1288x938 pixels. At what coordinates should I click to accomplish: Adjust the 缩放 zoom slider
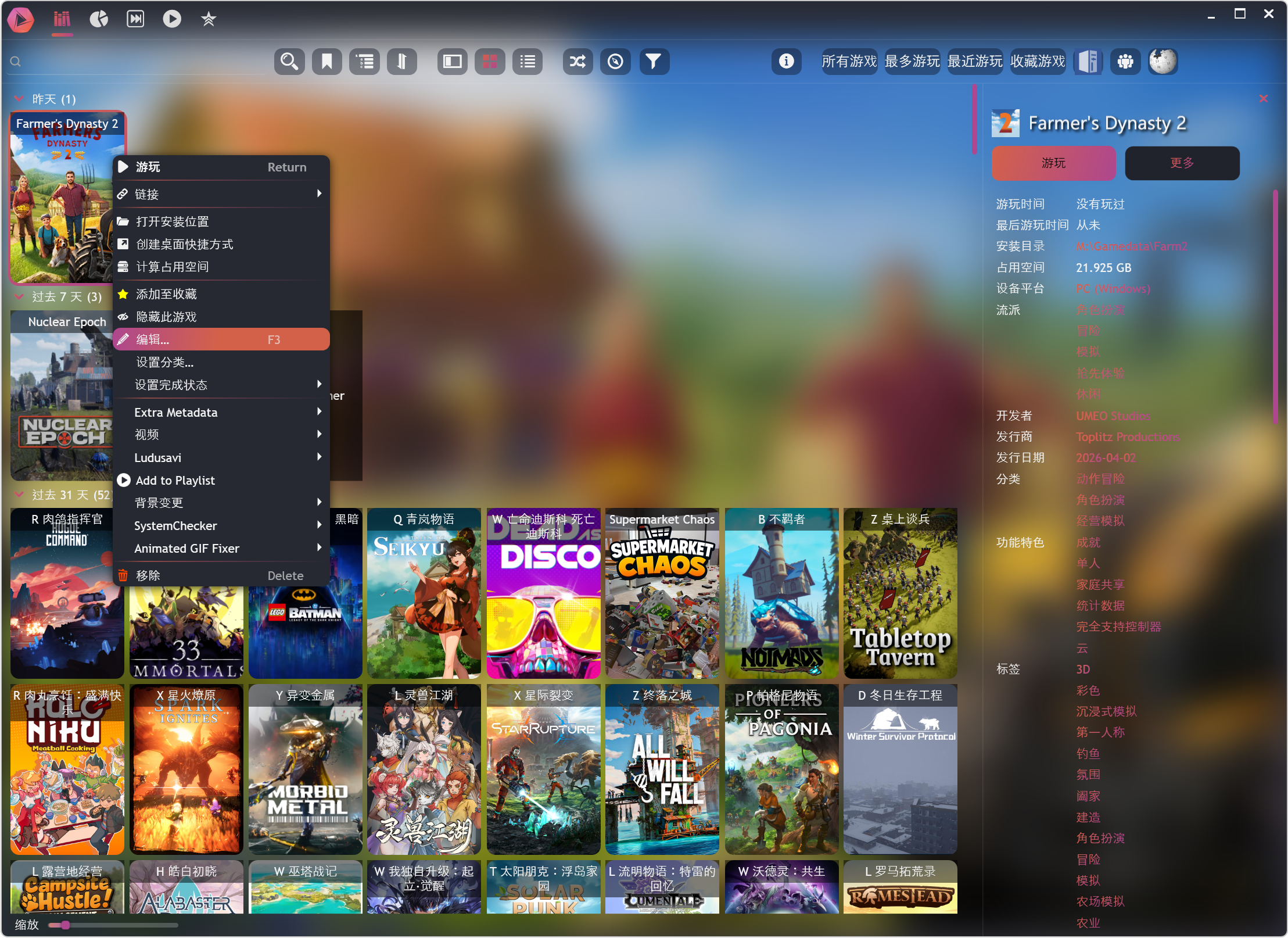[113, 925]
